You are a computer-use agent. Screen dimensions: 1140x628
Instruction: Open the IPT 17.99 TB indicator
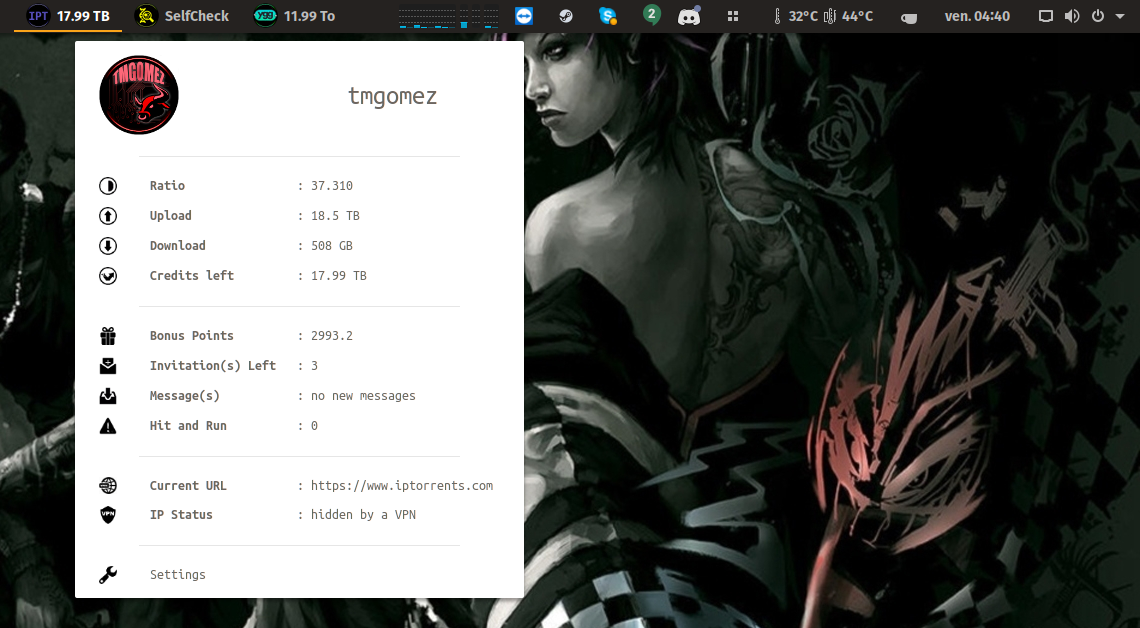coord(68,16)
